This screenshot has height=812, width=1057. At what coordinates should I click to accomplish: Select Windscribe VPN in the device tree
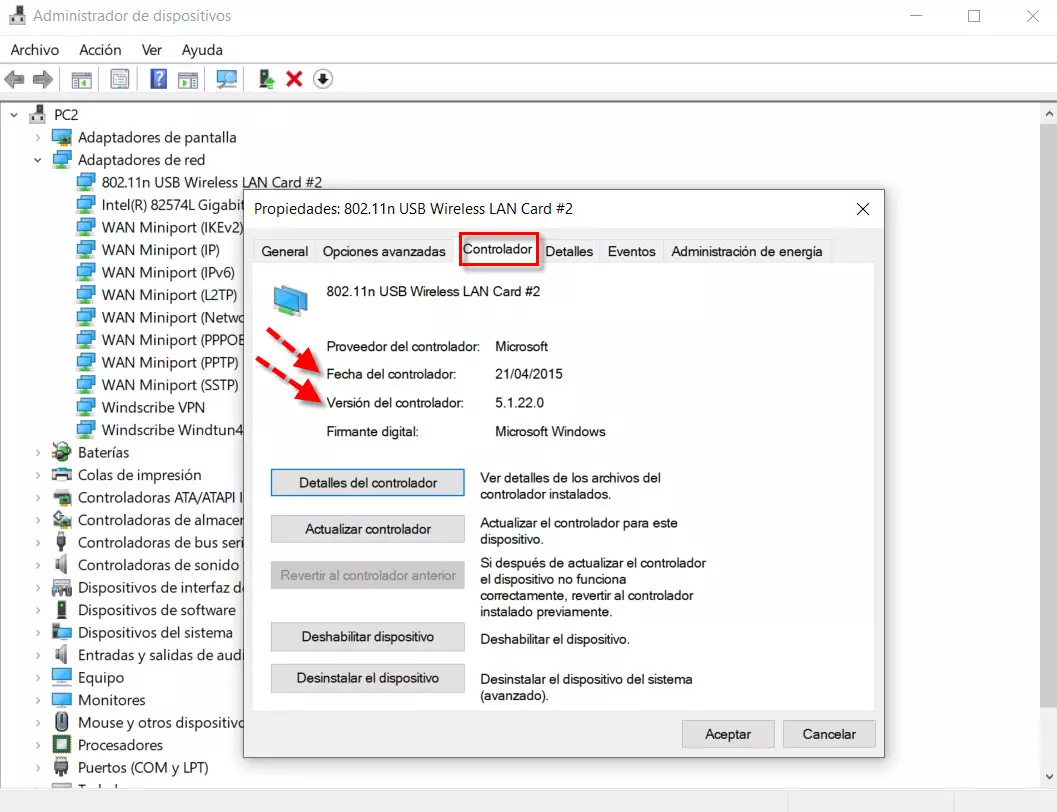tap(152, 407)
